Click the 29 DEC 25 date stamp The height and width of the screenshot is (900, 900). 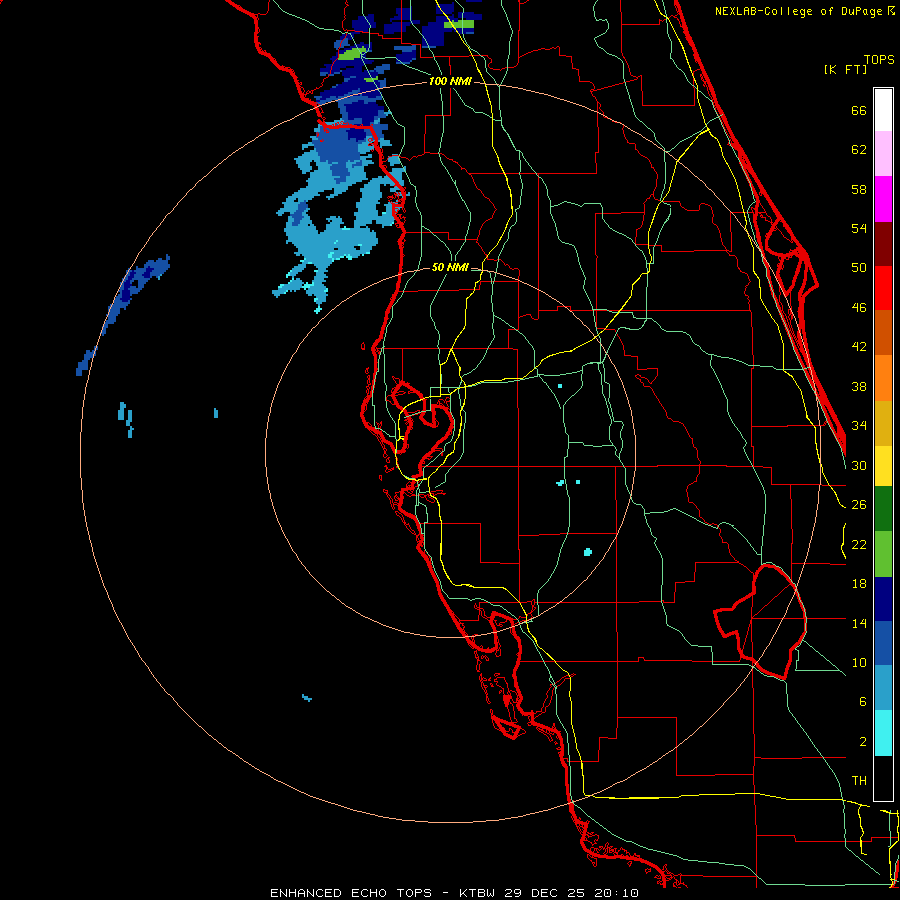pos(545,893)
